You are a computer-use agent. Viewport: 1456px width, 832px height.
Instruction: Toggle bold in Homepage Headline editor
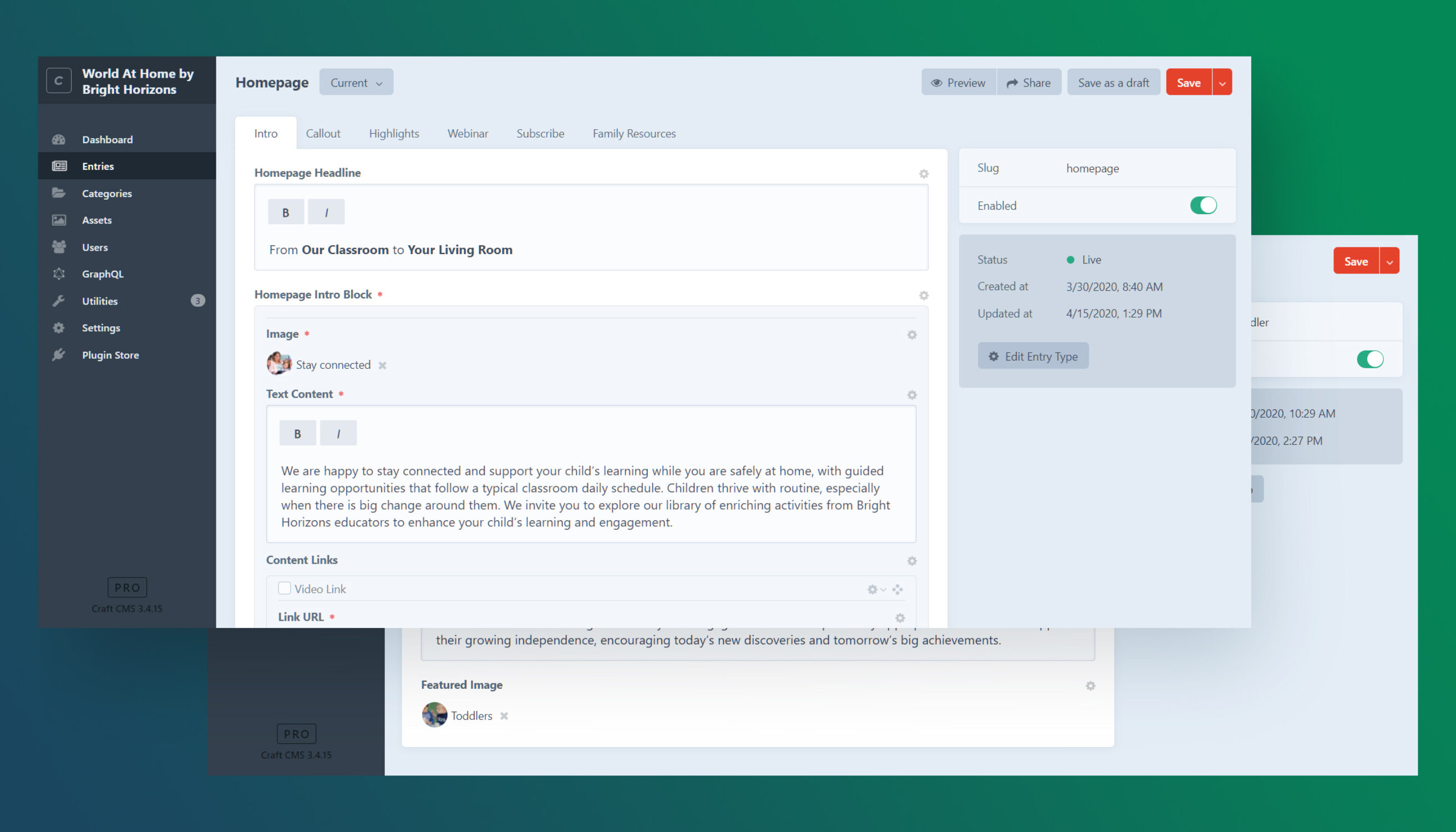tap(286, 212)
